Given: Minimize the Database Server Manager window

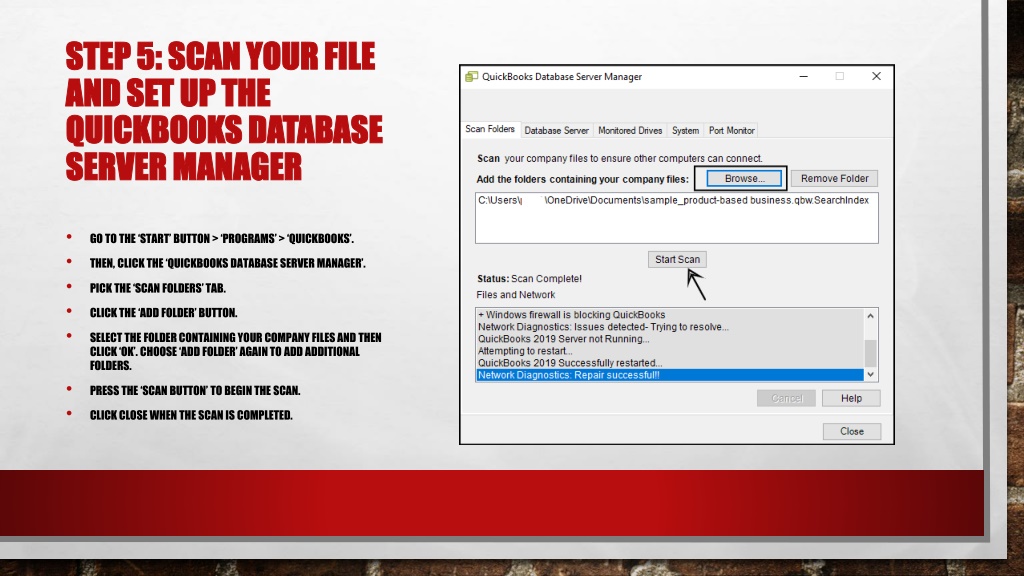Looking at the screenshot, I should [804, 76].
